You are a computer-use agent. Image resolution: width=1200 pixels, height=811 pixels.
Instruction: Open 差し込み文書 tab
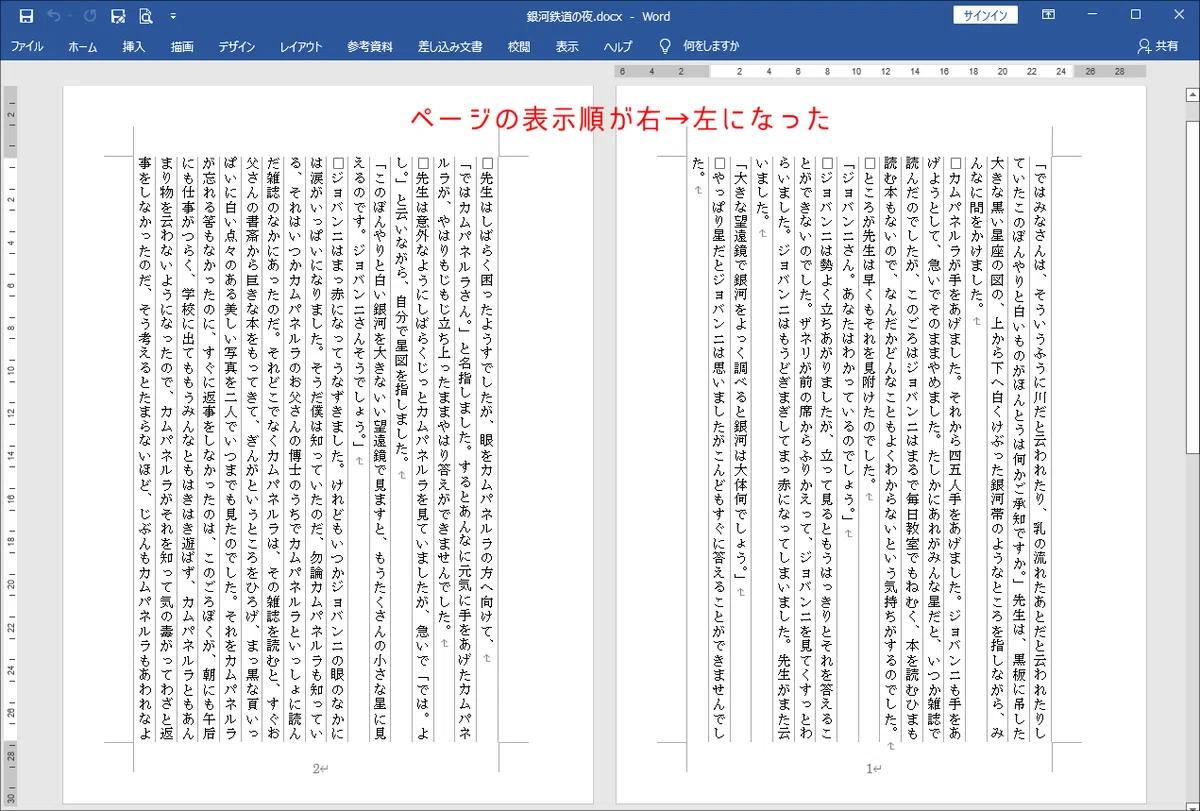[x=450, y=47]
